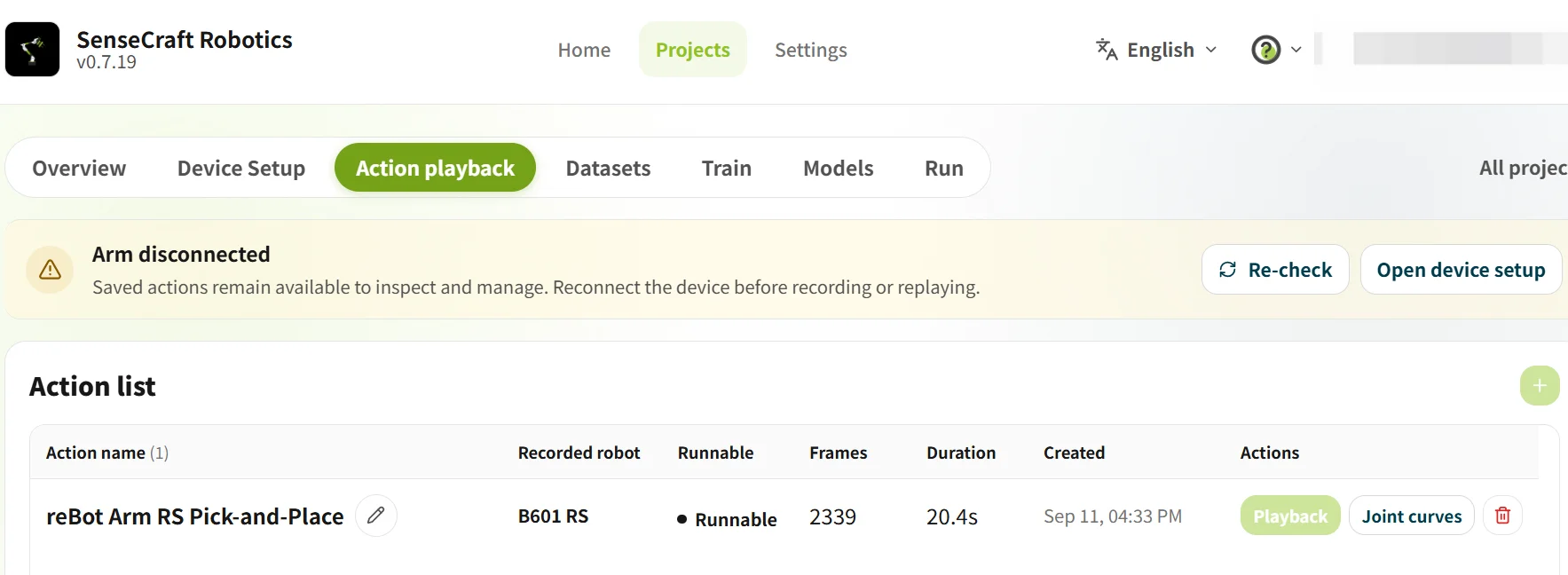Switch to the Overview tab

tap(79, 168)
